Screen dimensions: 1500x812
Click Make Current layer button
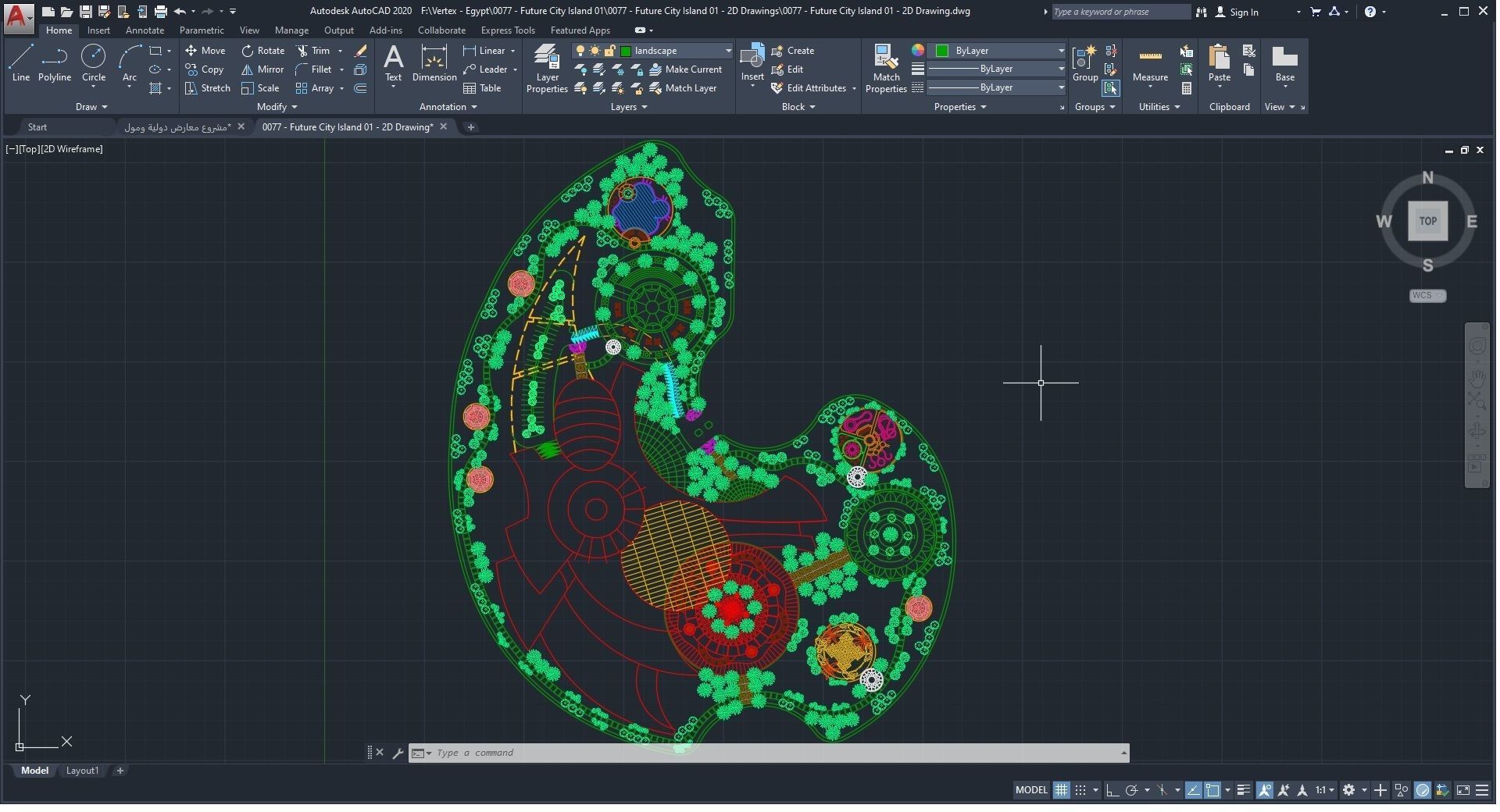[685, 69]
